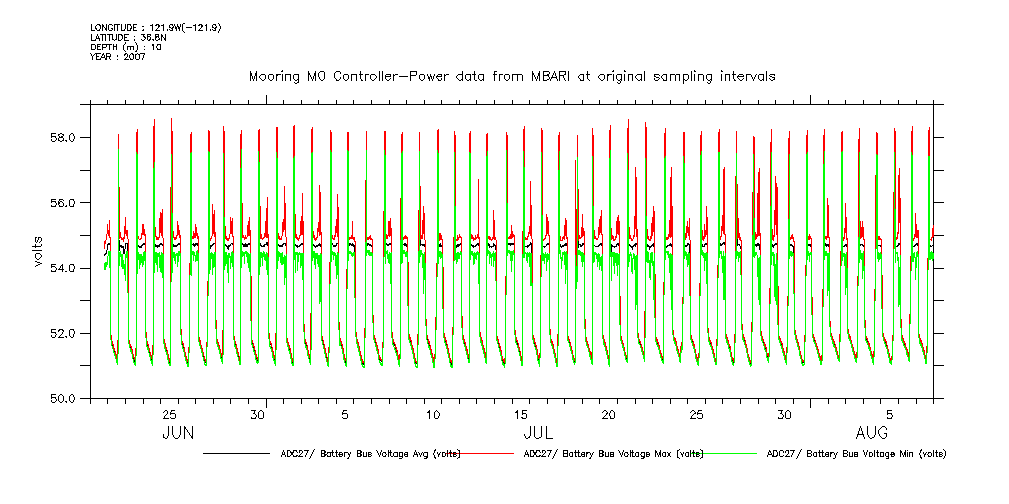Image resolution: width=1009 pixels, height=504 pixels.
Task: Select the 54.0 y-axis tick label
Action: click(x=66, y=268)
